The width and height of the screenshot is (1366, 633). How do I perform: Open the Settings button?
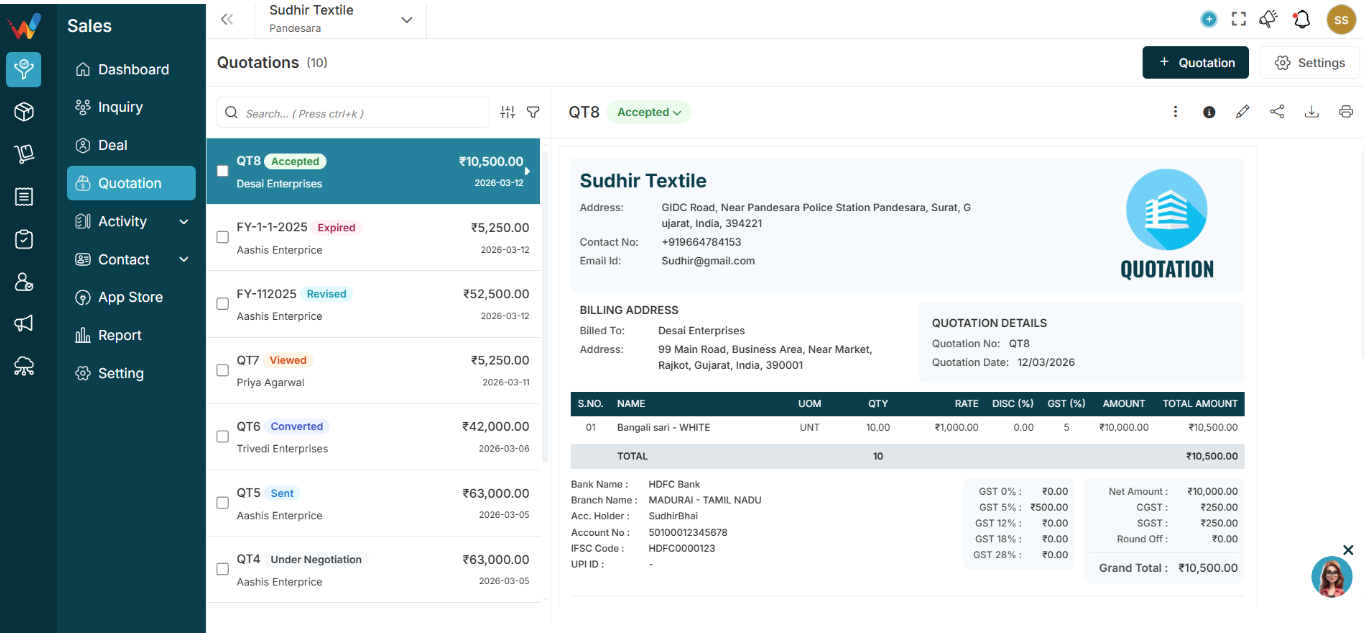point(1309,62)
